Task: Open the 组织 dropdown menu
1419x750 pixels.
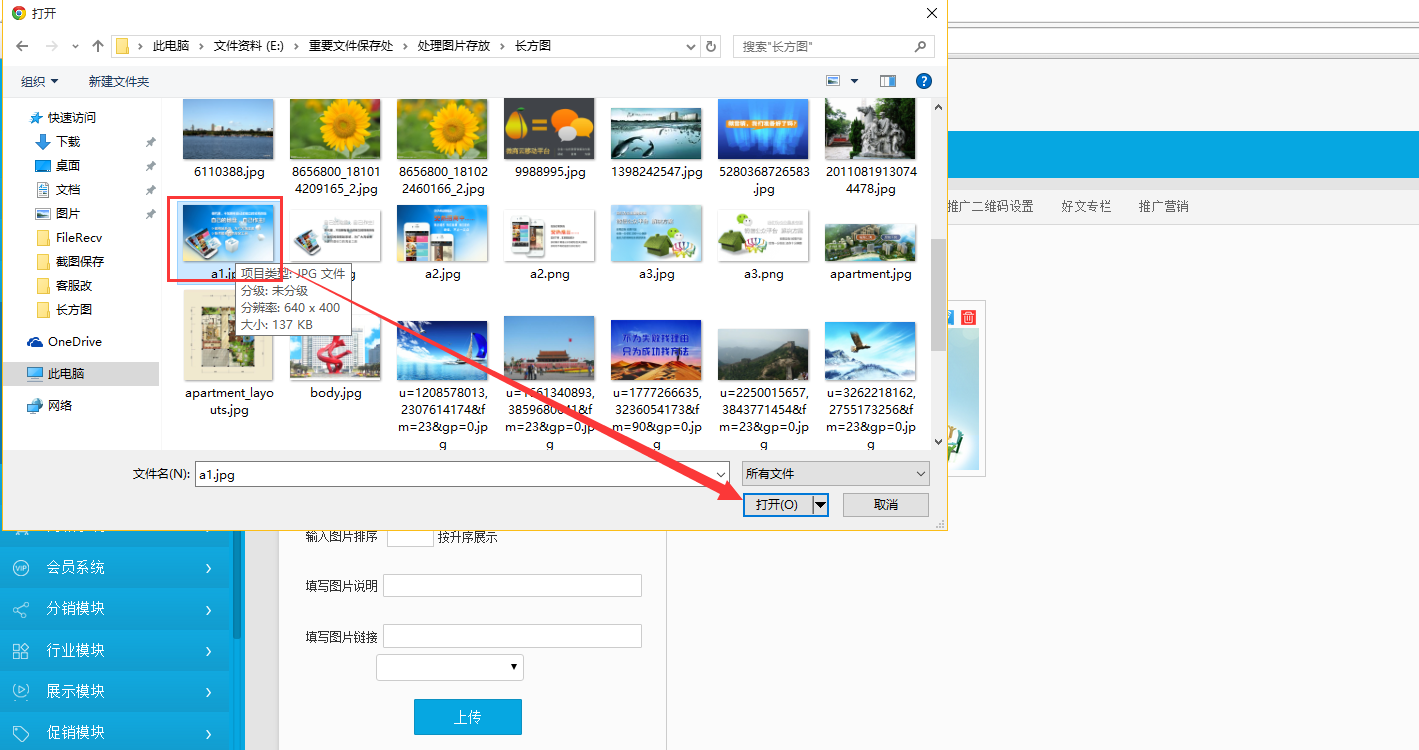Action: point(40,81)
